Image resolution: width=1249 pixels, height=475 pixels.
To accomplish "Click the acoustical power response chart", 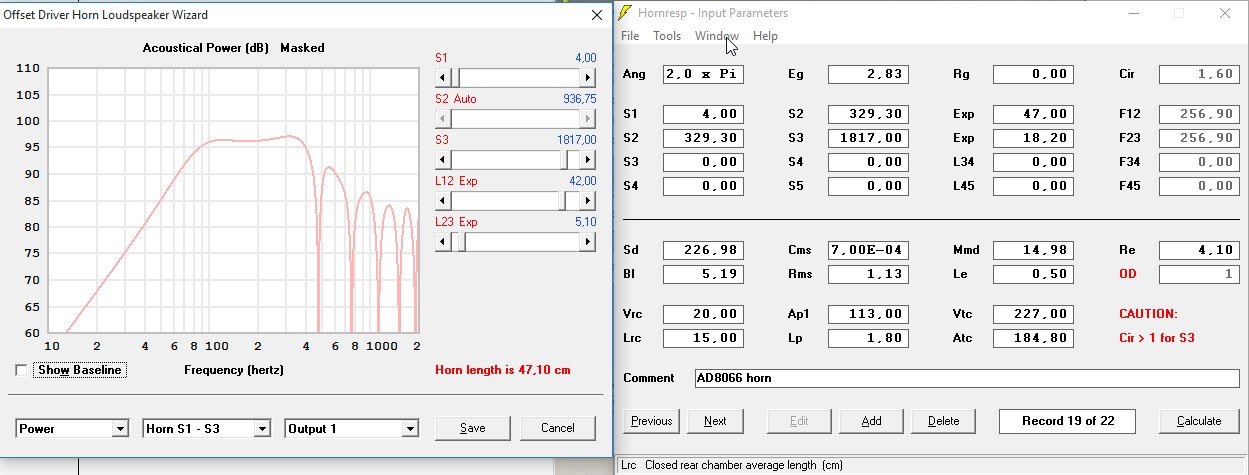I will coord(233,200).
